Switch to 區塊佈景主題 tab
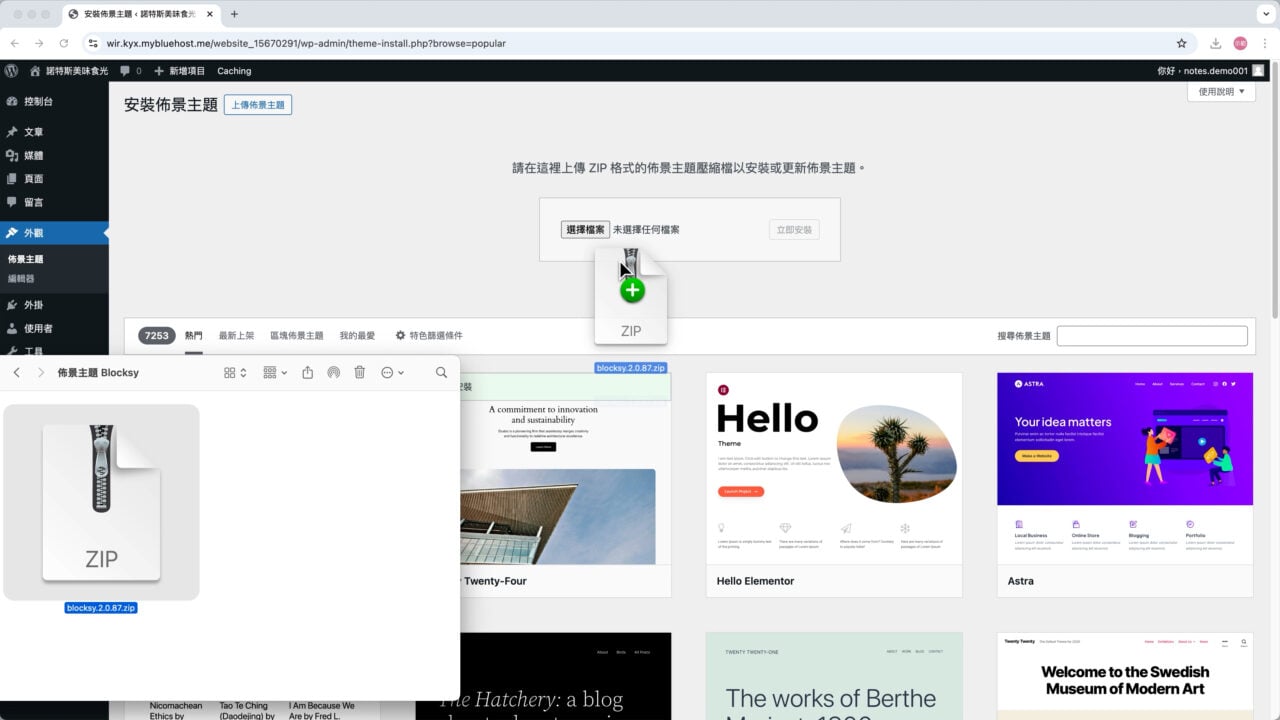 [x=297, y=336]
